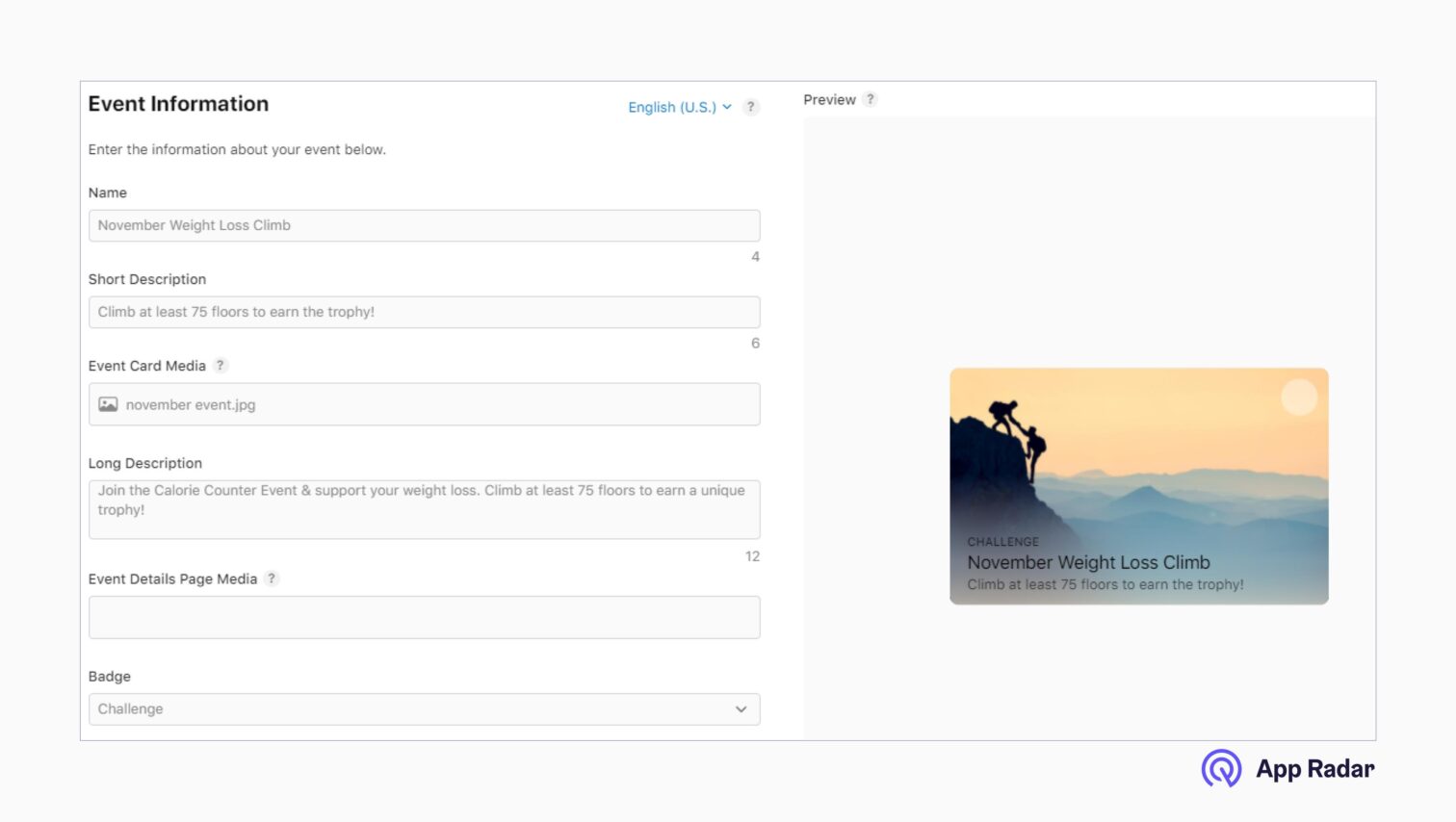This screenshot has width=1456, height=822.
Task: Click the sun graphic in the preview card
Action: tap(1299, 396)
